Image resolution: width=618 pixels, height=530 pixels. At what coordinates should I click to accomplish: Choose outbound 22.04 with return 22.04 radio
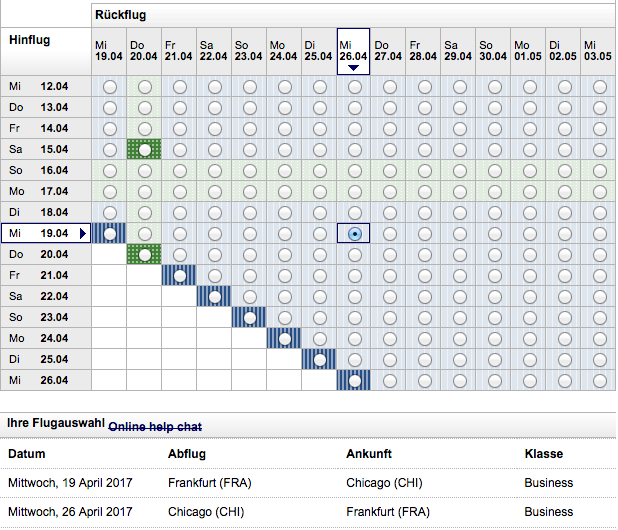tap(215, 296)
